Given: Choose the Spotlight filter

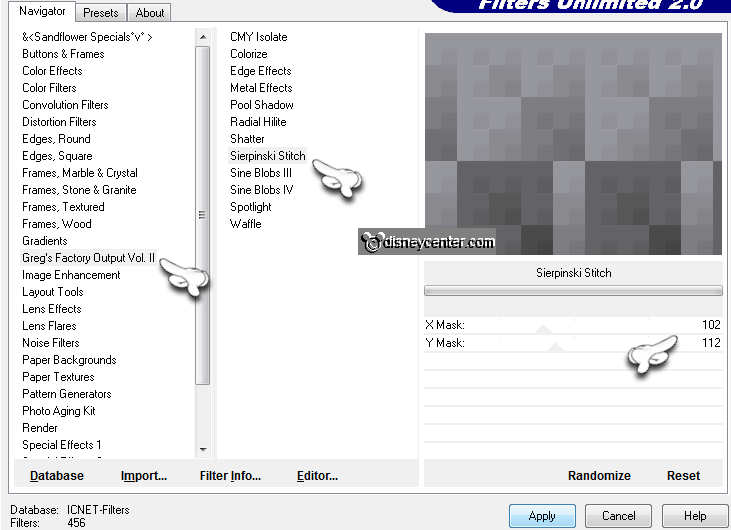Looking at the screenshot, I should click(x=251, y=207).
